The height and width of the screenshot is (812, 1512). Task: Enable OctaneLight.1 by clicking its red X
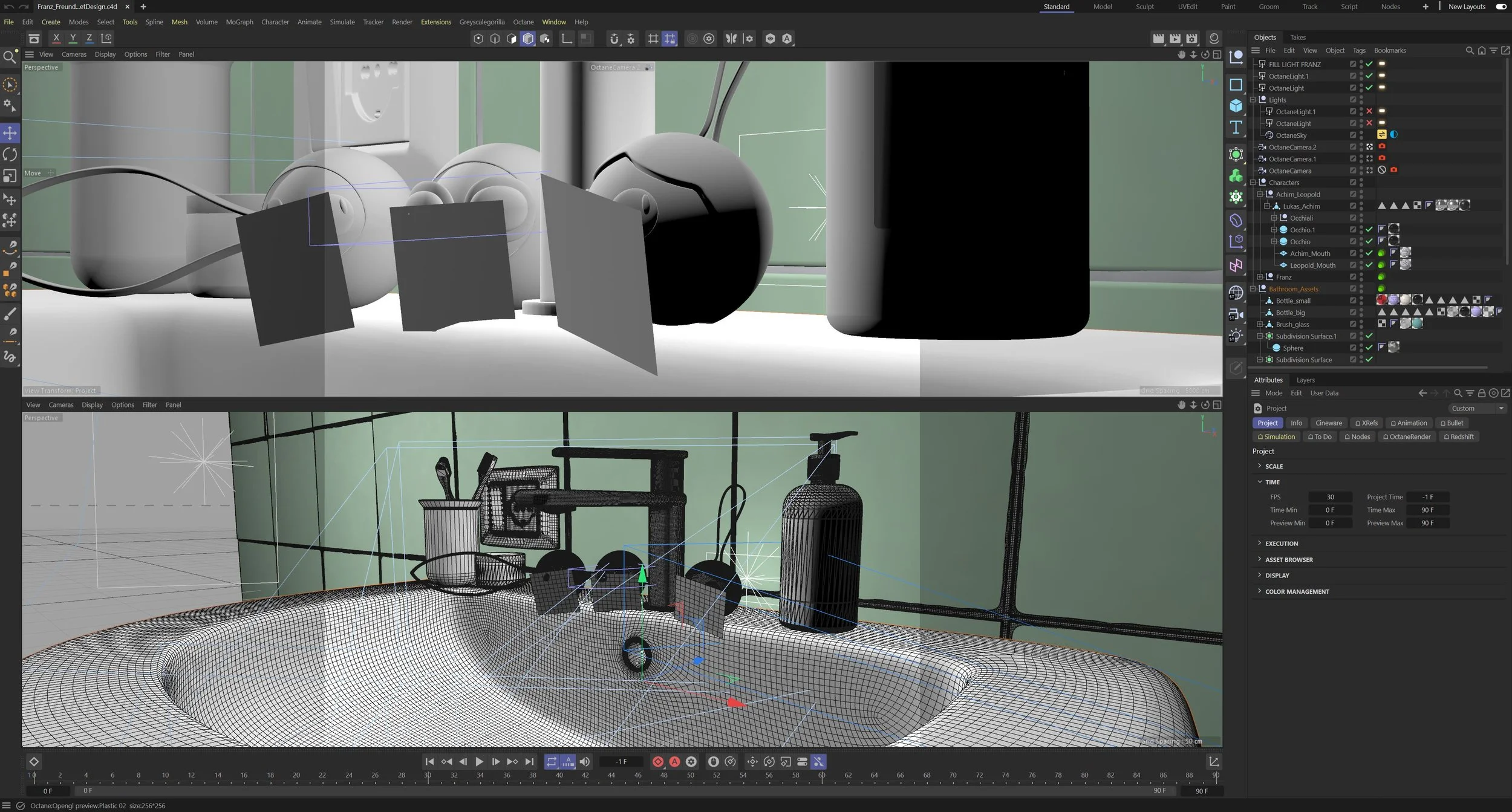click(x=1369, y=111)
